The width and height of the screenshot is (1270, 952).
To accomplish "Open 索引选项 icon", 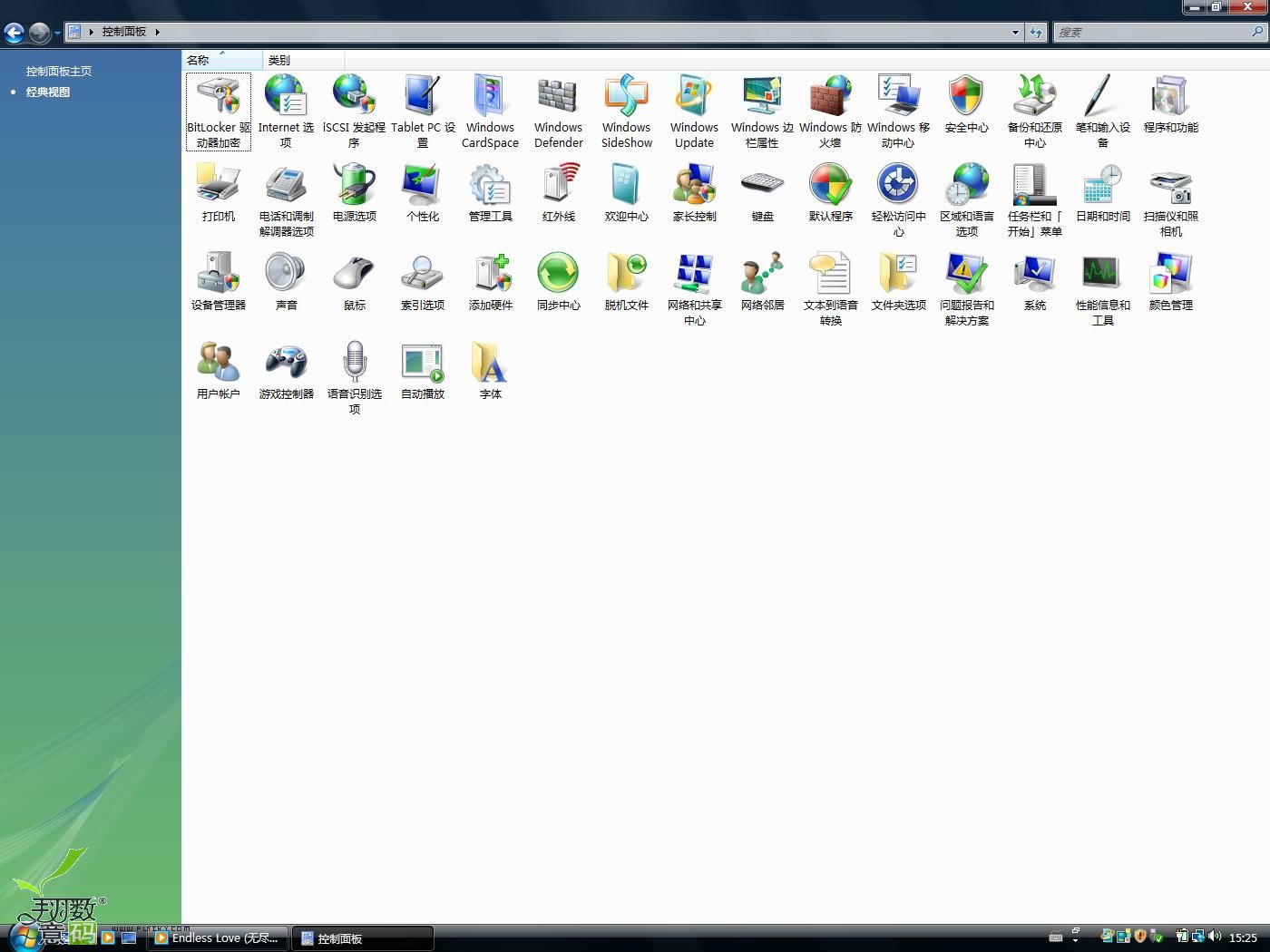I will 423,274.
